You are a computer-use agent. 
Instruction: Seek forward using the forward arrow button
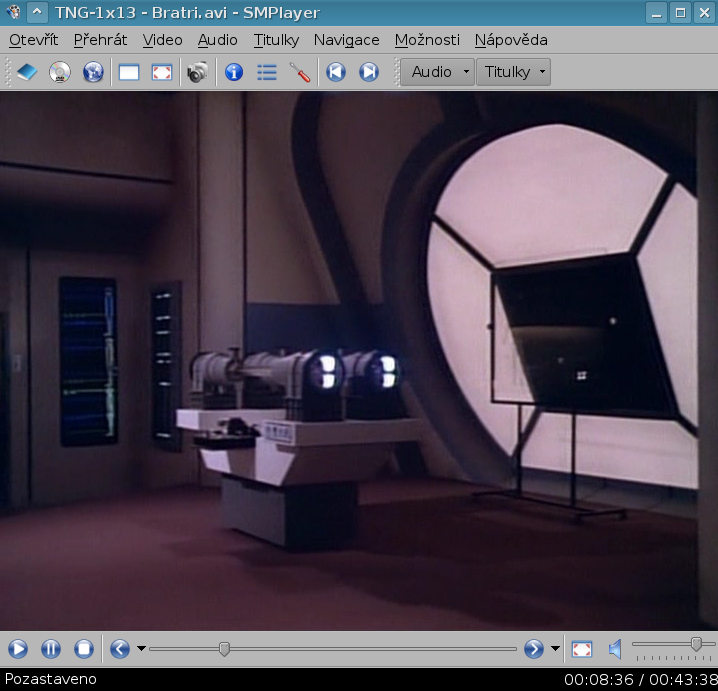[x=533, y=649]
